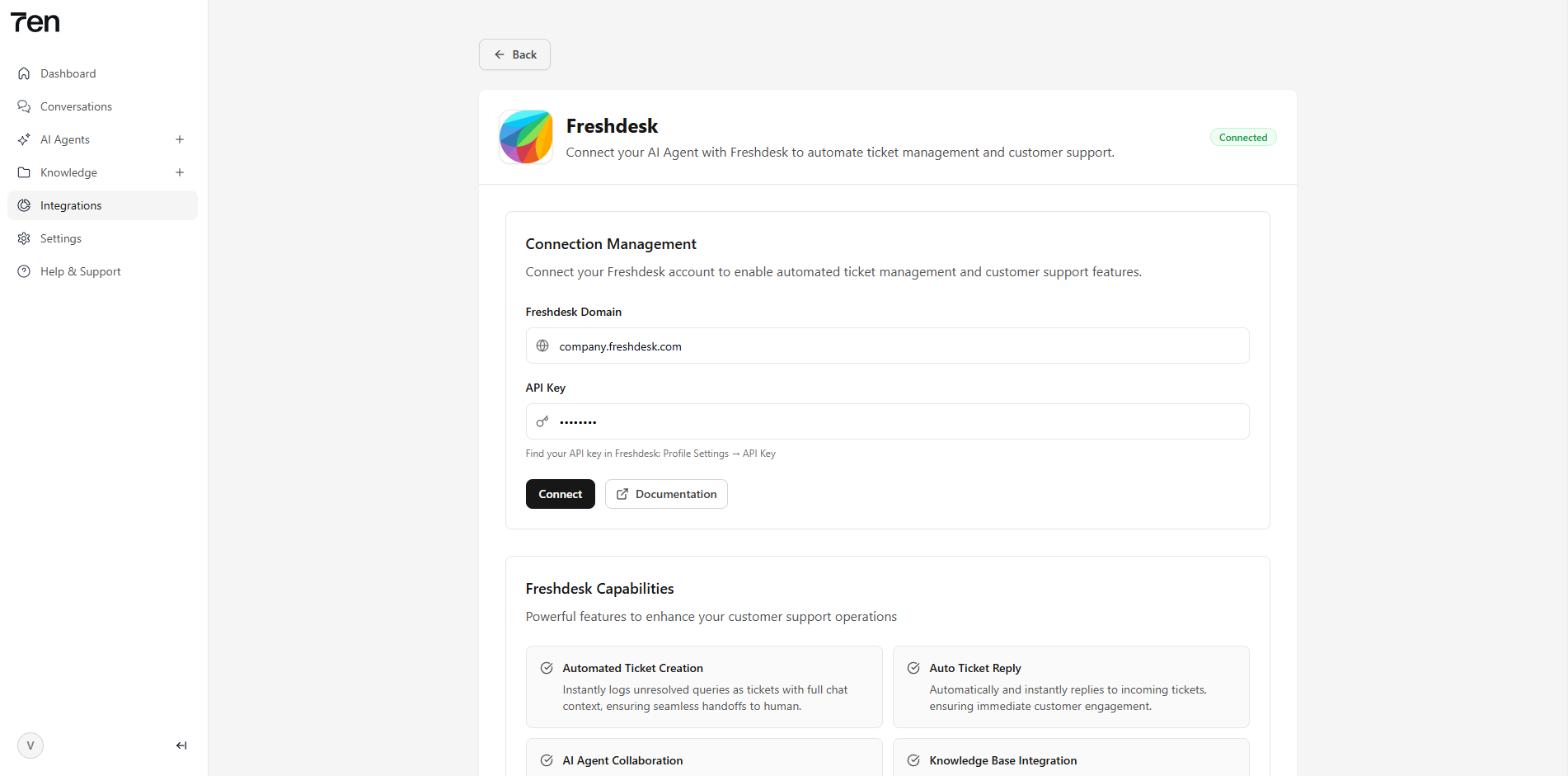Go to Conversations in sidebar
Screen dimensions: 1568x776
click(76, 106)
